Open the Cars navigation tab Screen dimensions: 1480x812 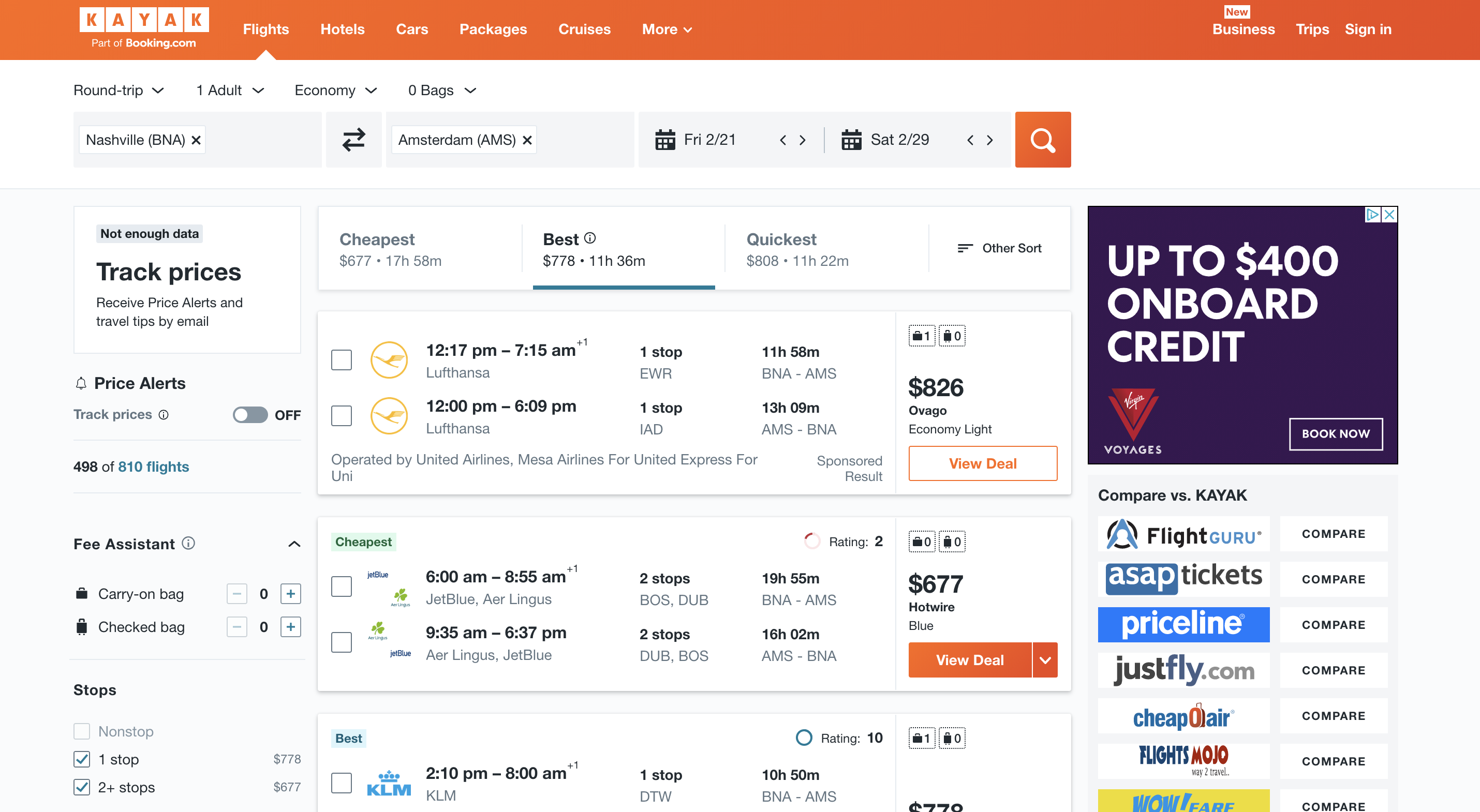[x=412, y=29]
